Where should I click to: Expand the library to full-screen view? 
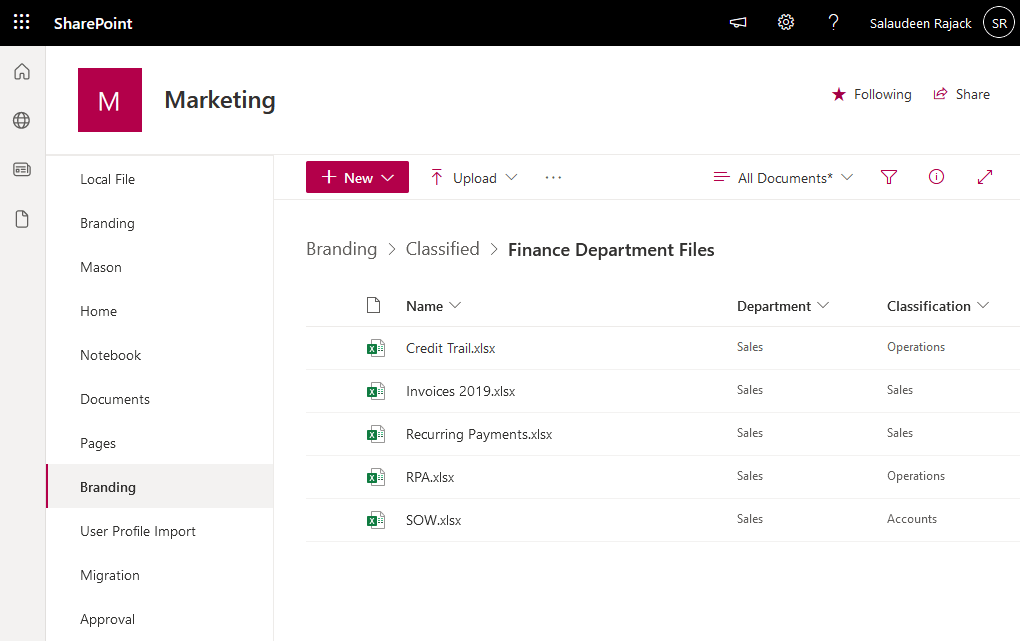(985, 177)
